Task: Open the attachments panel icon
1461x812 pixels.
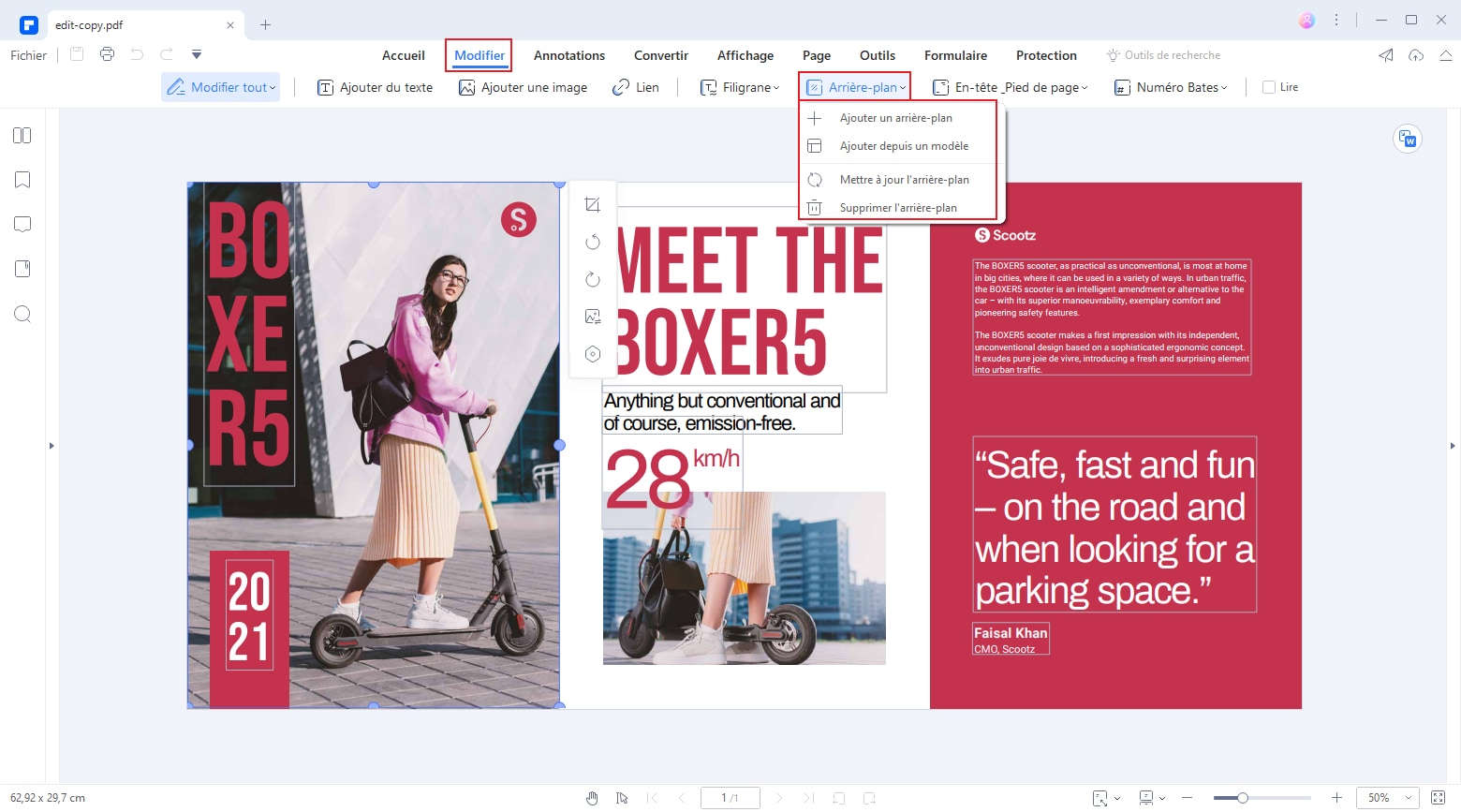Action: pyautogui.click(x=22, y=269)
